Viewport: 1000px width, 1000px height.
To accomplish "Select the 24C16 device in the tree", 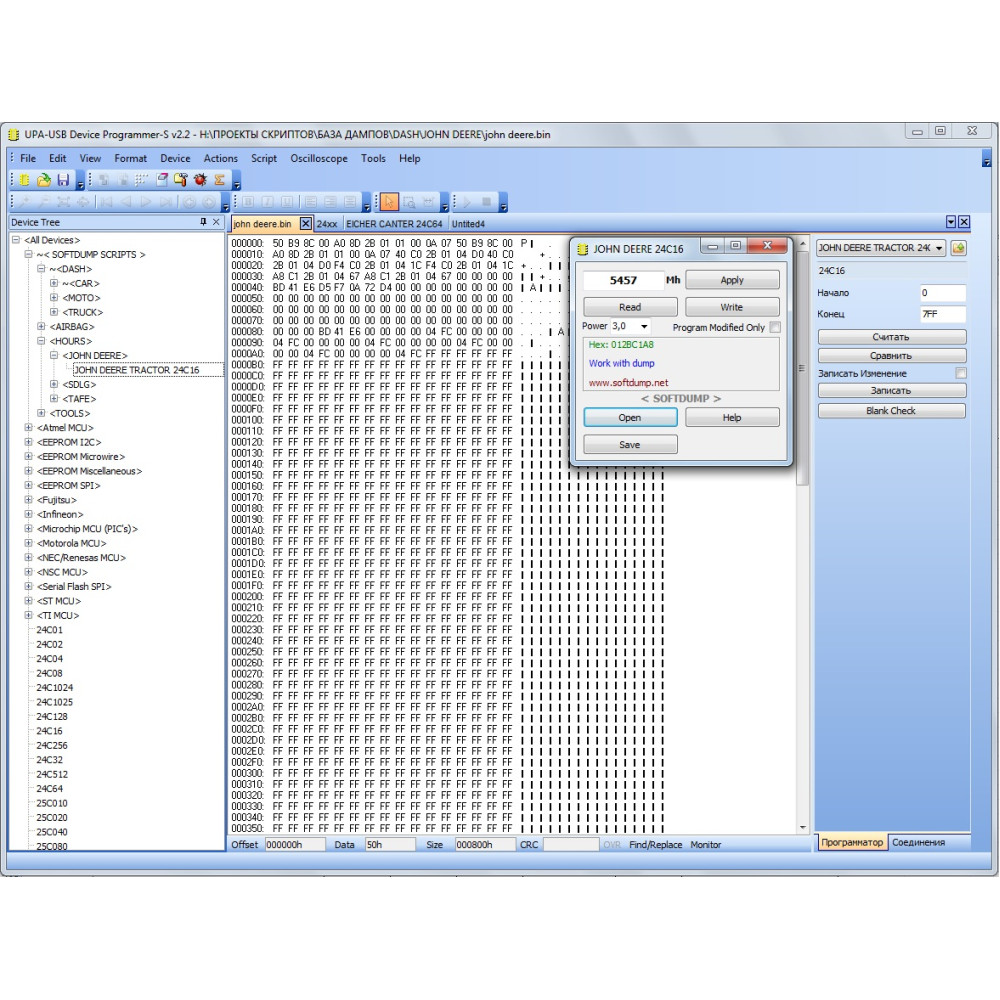I will pyautogui.click(x=49, y=731).
